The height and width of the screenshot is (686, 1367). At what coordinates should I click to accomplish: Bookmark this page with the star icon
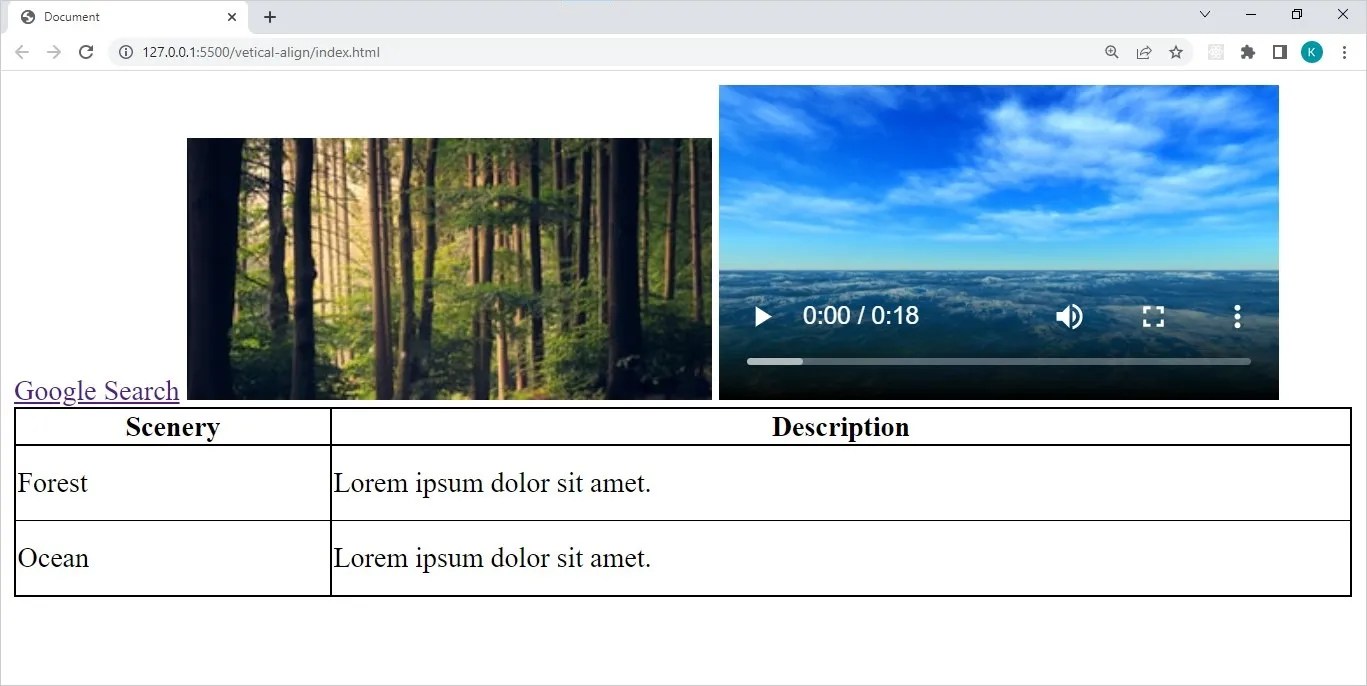pyautogui.click(x=1175, y=52)
